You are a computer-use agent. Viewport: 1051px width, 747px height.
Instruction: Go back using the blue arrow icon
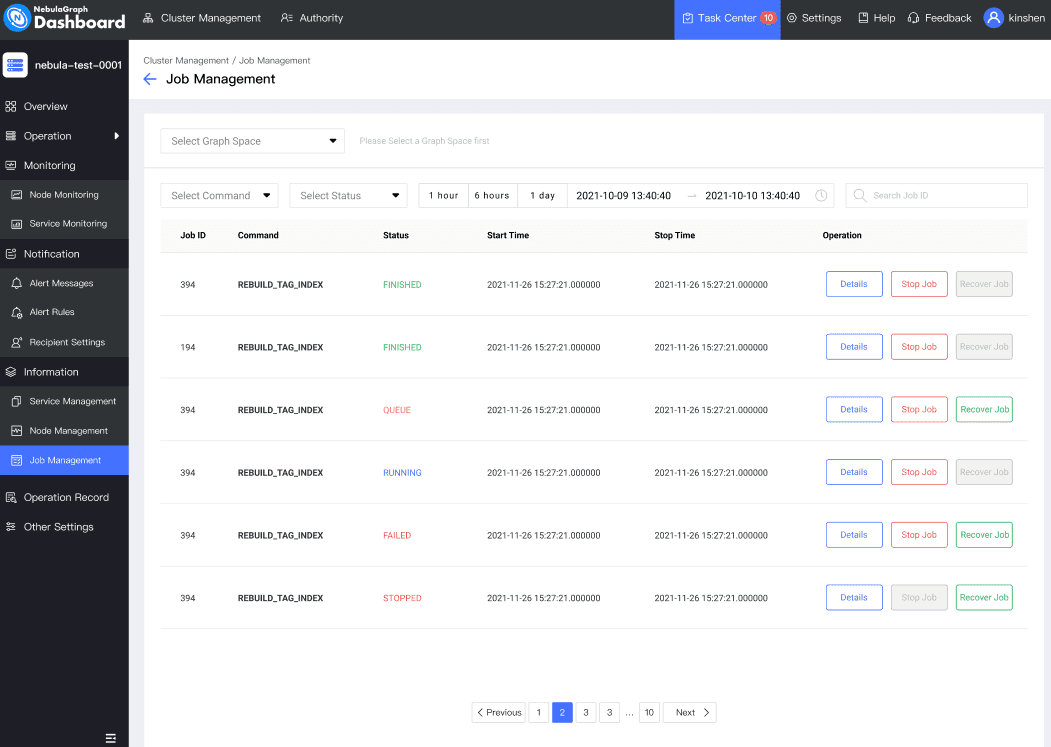(x=150, y=79)
